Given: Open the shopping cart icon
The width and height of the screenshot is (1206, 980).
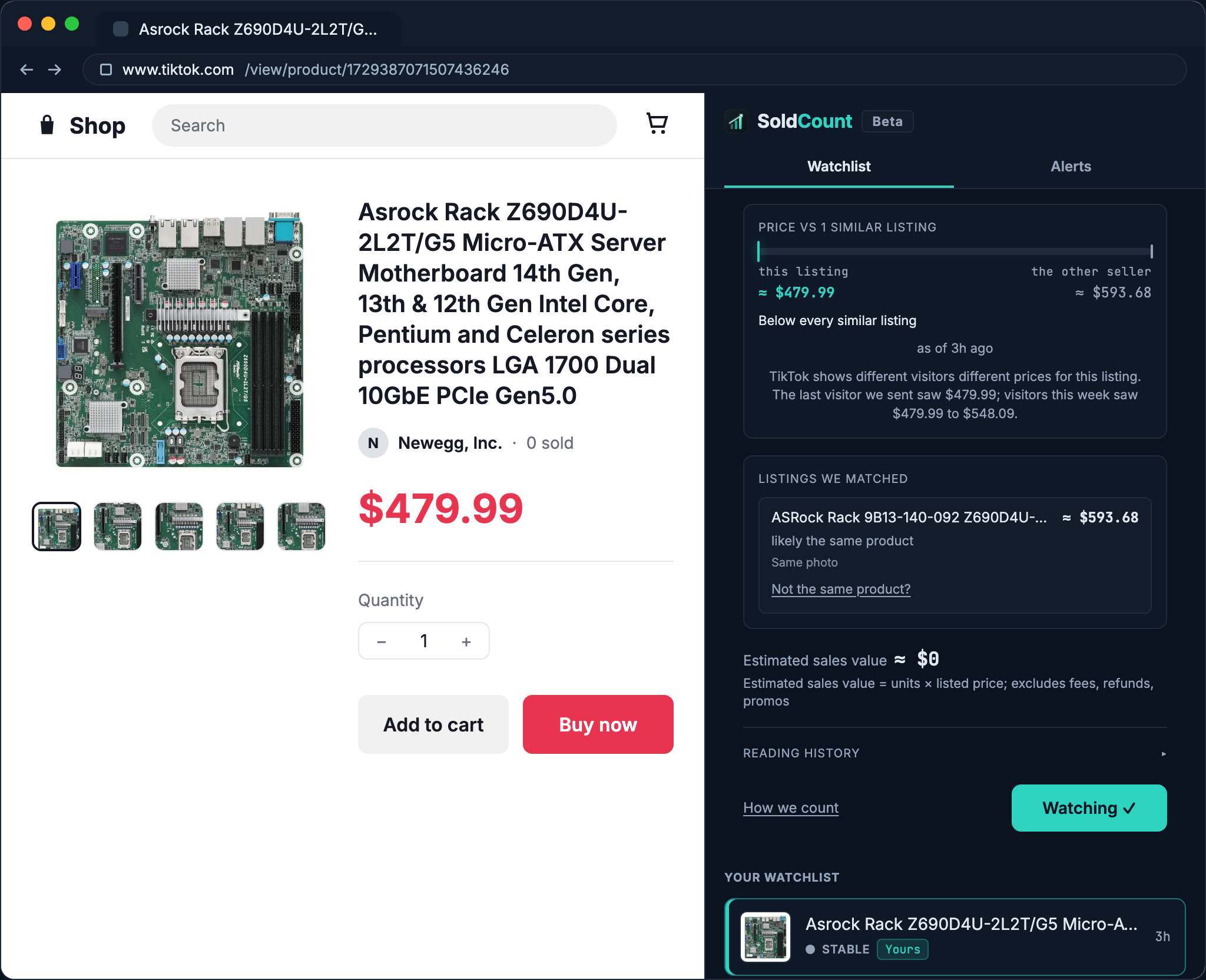Looking at the screenshot, I should 657,124.
